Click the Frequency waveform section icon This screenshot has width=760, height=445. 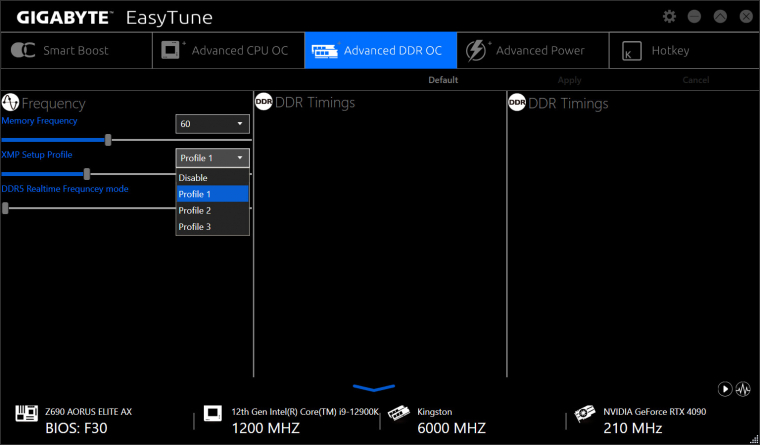[10, 103]
